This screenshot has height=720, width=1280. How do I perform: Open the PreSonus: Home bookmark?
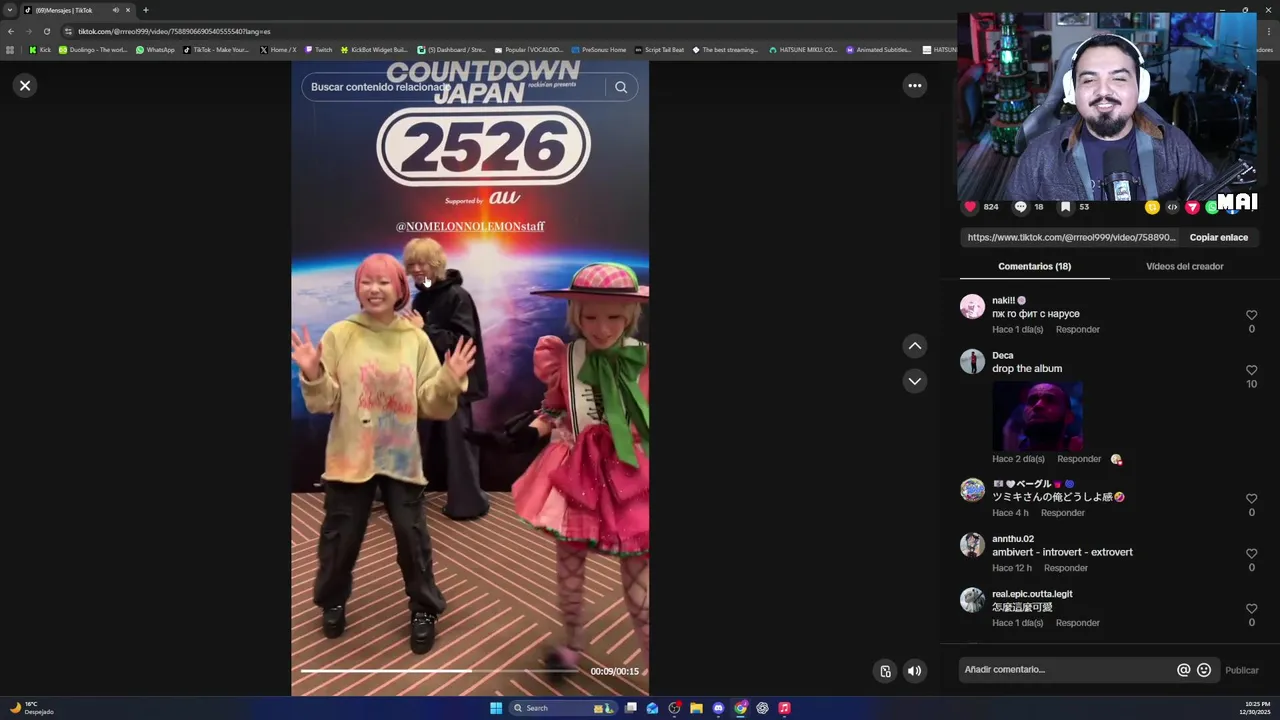pos(598,49)
